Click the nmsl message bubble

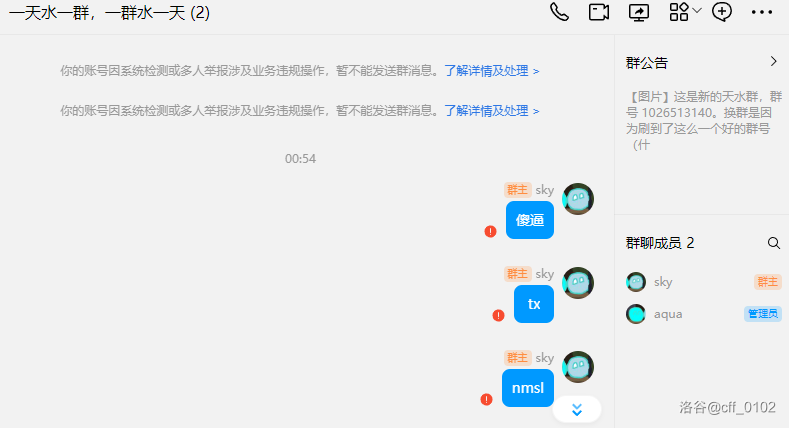[x=528, y=388]
